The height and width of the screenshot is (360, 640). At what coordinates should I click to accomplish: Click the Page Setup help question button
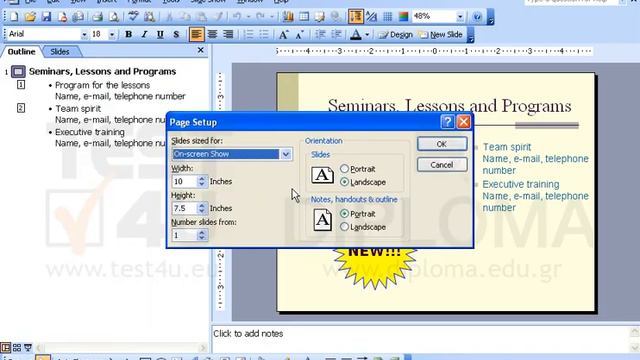[447, 122]
